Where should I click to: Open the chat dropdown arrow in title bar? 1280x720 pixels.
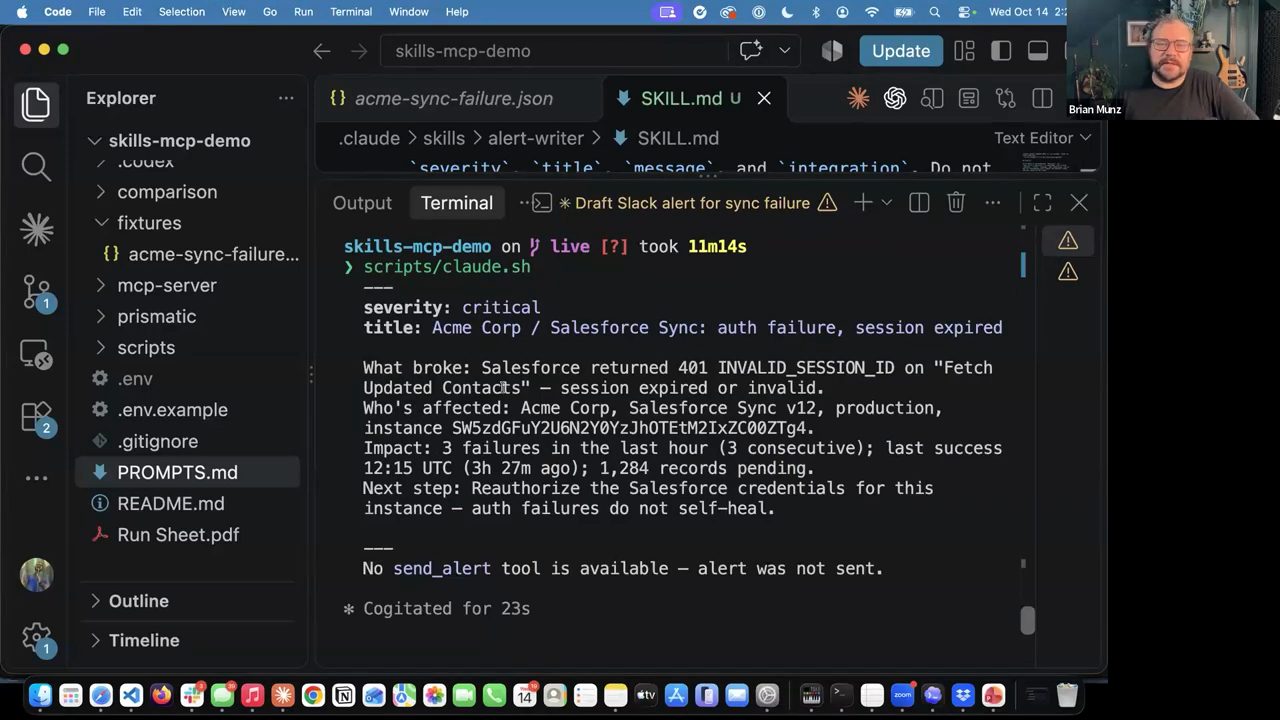(x=784, y=51)
